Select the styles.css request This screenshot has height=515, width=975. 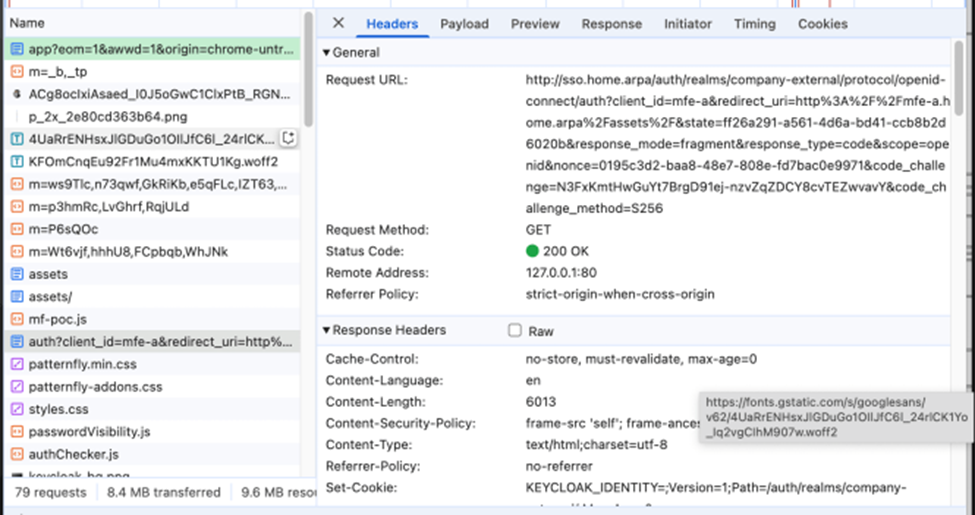click(x=152, y=409)
